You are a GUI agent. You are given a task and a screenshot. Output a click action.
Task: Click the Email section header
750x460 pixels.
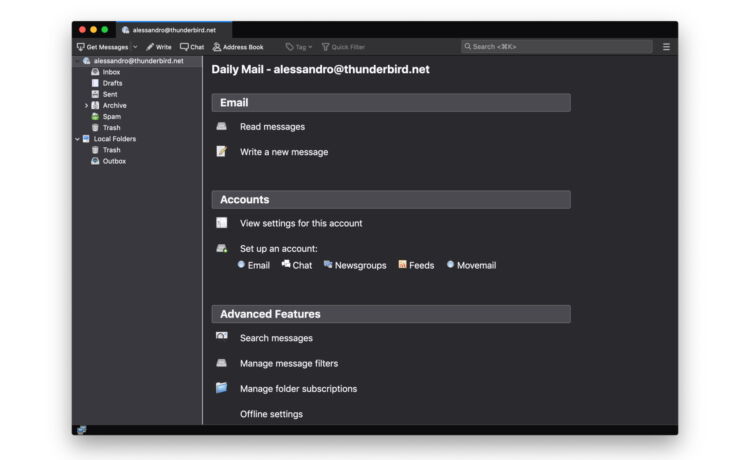391,103
